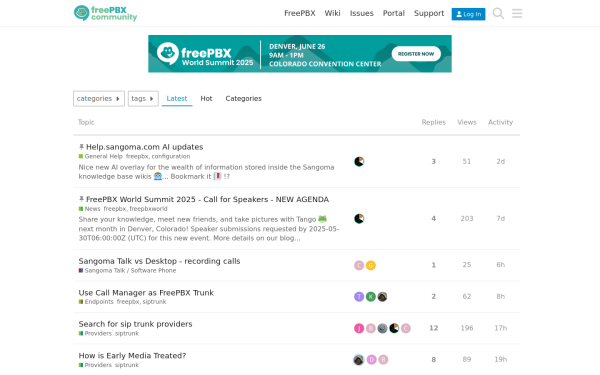Open the hamburger menu icon
The height and width of the screenshot is (375, 600).
(517, 13)
